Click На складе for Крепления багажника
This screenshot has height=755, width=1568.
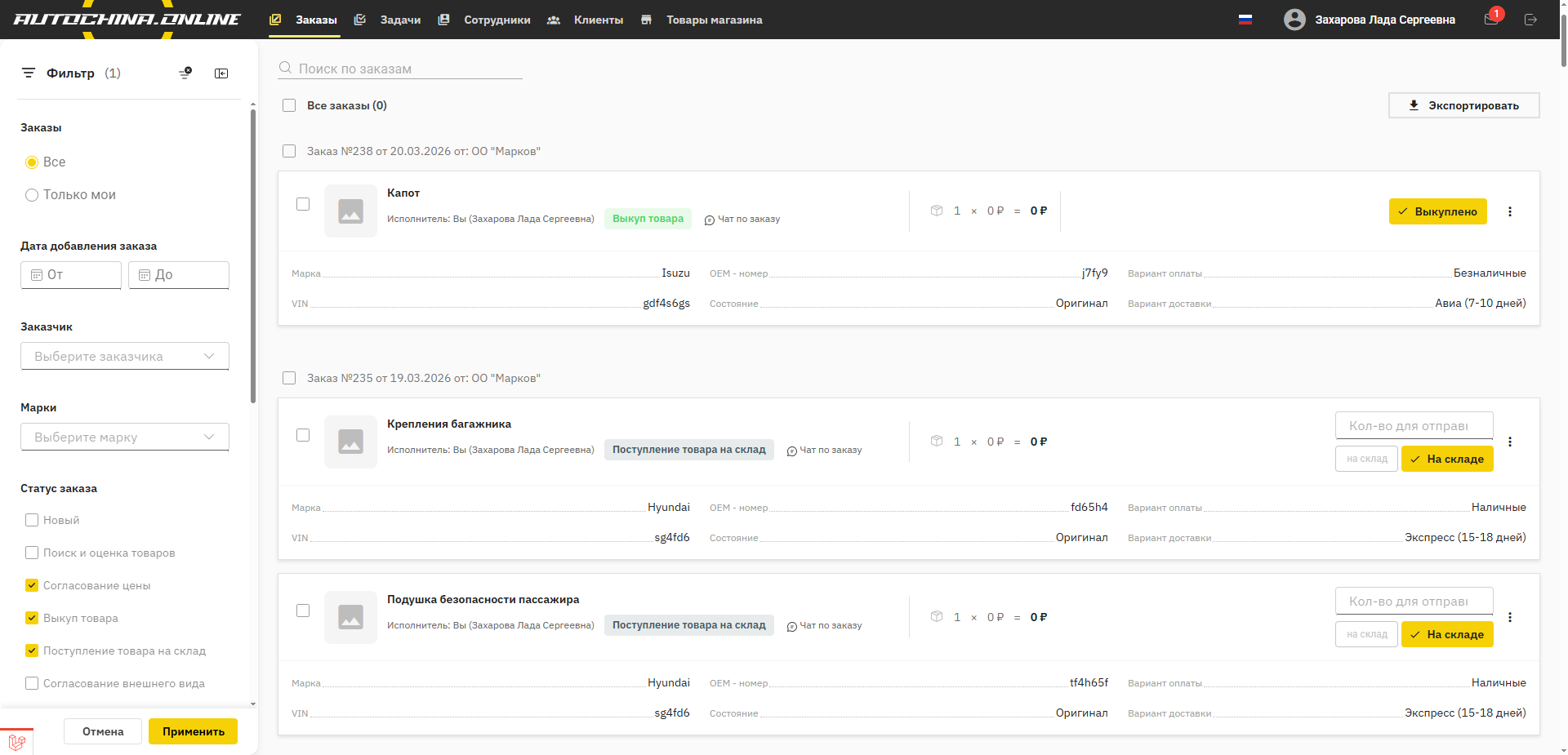coord(1447,459)
